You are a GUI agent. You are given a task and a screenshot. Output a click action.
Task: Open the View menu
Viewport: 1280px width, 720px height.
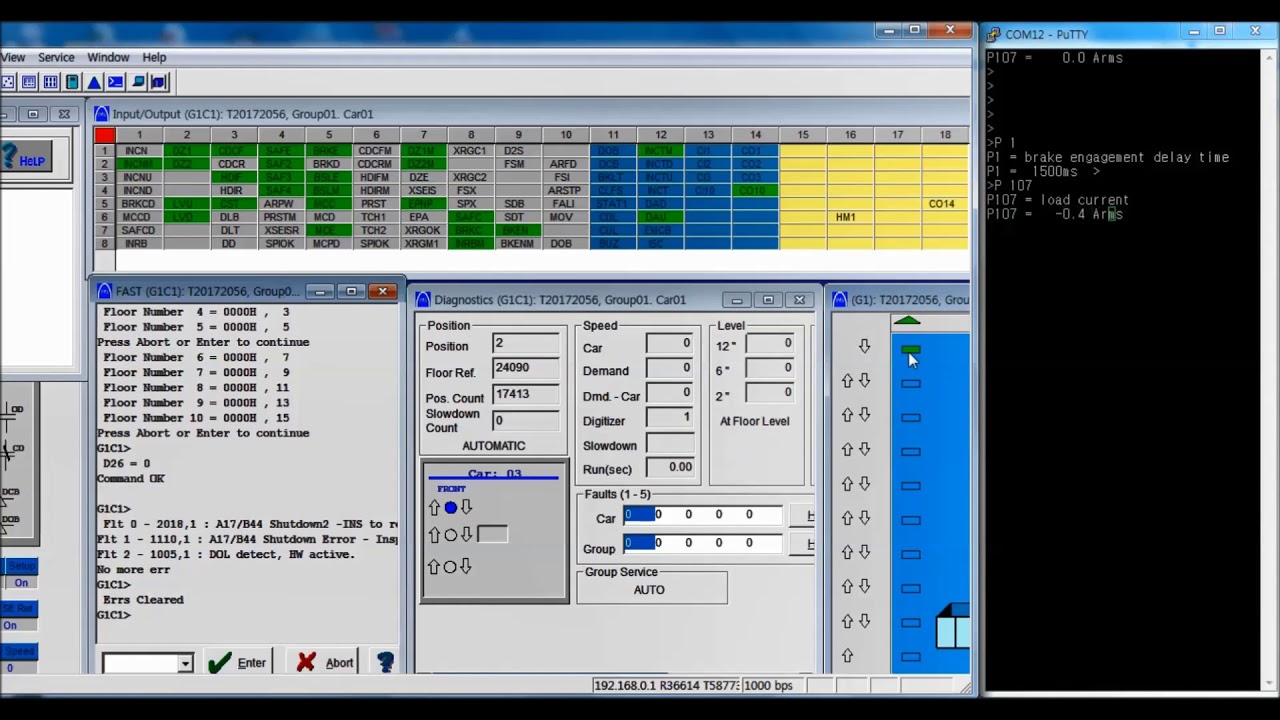pos(12,57)
